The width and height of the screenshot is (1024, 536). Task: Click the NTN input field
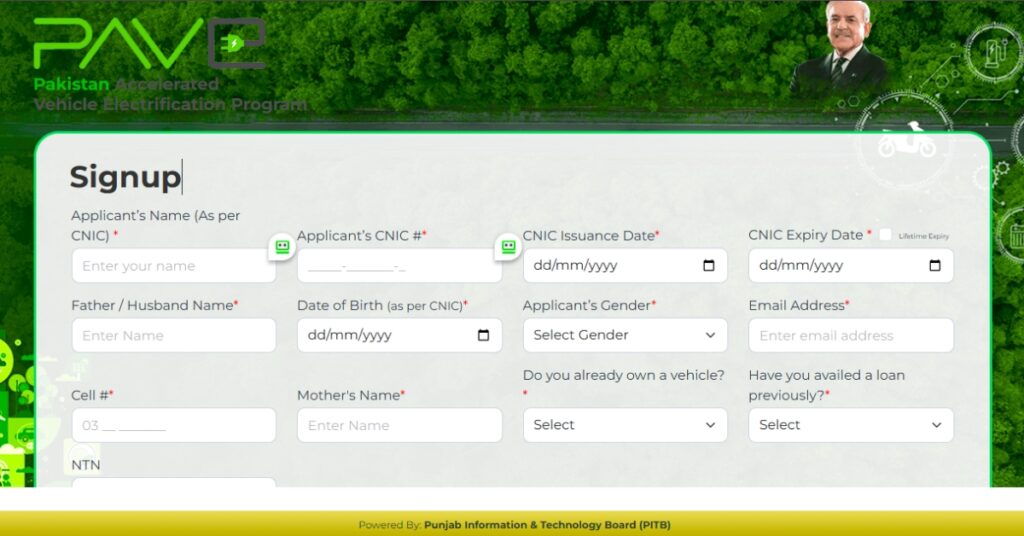click(173, 482)
